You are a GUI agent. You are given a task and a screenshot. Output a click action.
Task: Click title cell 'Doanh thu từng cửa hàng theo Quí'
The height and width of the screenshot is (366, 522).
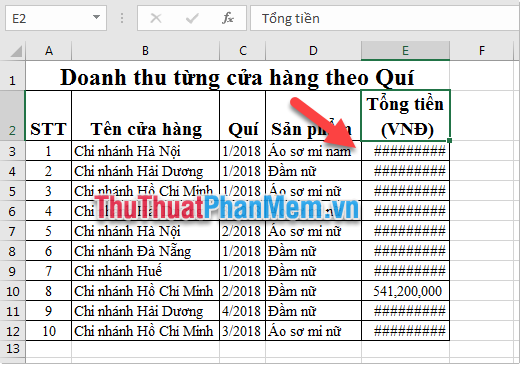click(x=237, y=77)
